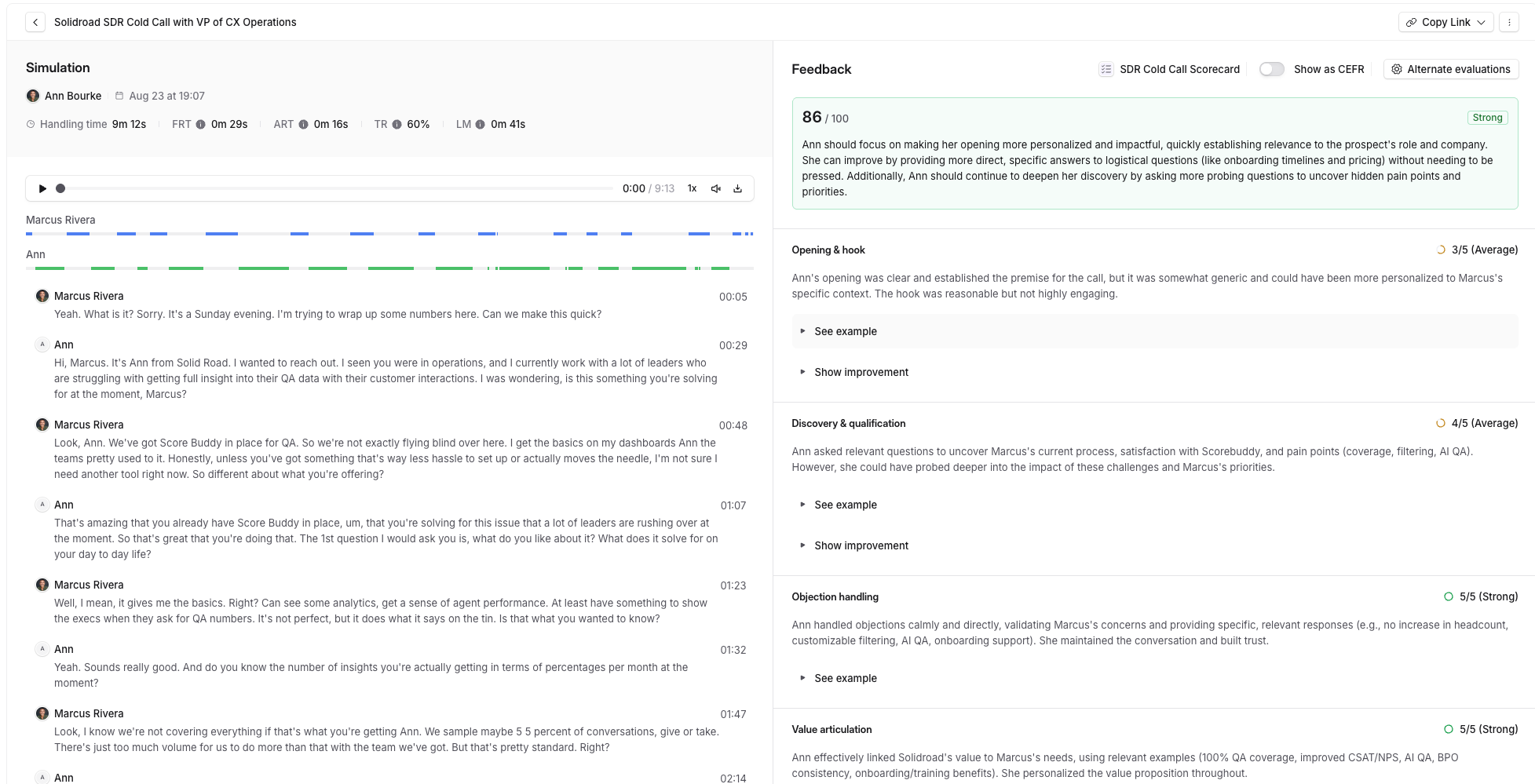Click the page title Solidroad SDR Cold Call
This screenshot has height=784, width=1535.
point(175,22)
